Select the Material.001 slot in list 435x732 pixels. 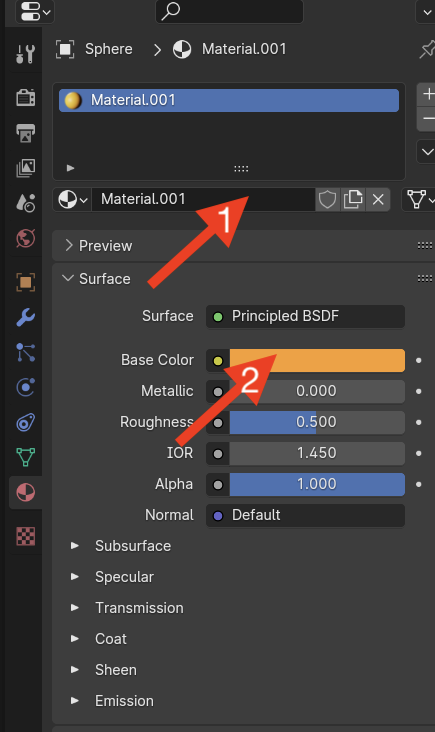pos(229,100)
